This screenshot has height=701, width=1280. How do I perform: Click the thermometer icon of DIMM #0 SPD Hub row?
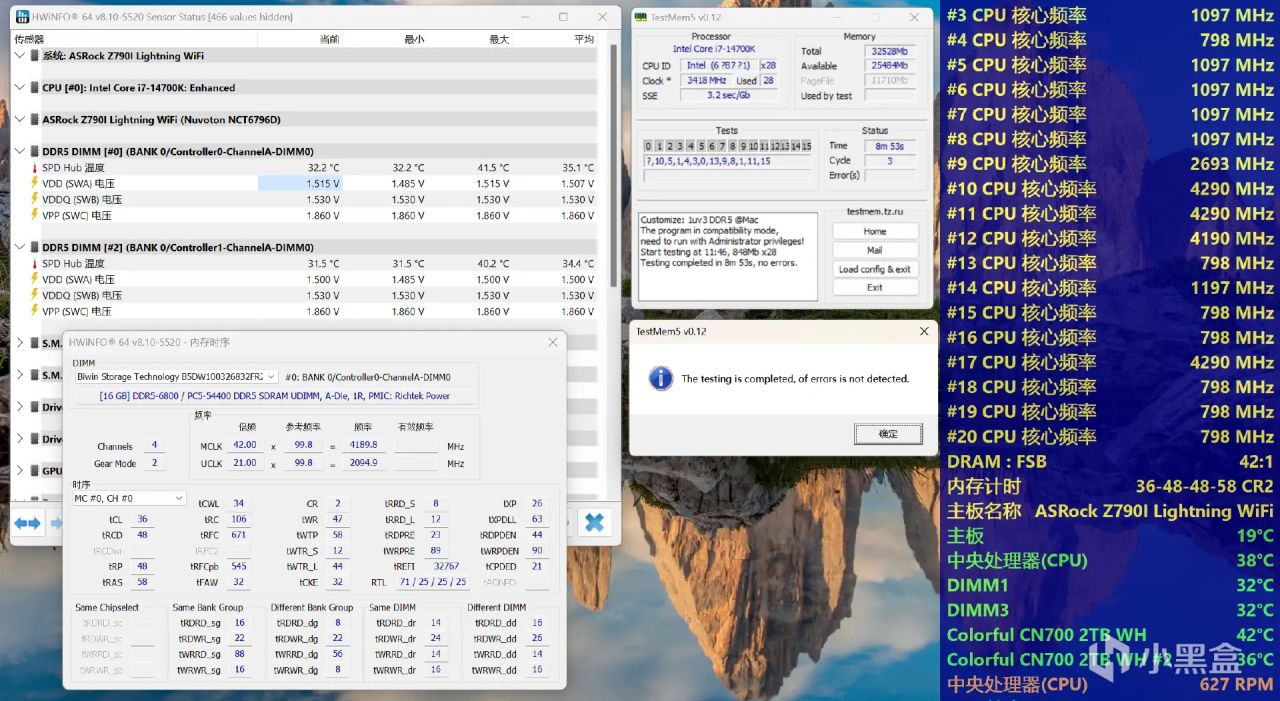pos(34,168)
